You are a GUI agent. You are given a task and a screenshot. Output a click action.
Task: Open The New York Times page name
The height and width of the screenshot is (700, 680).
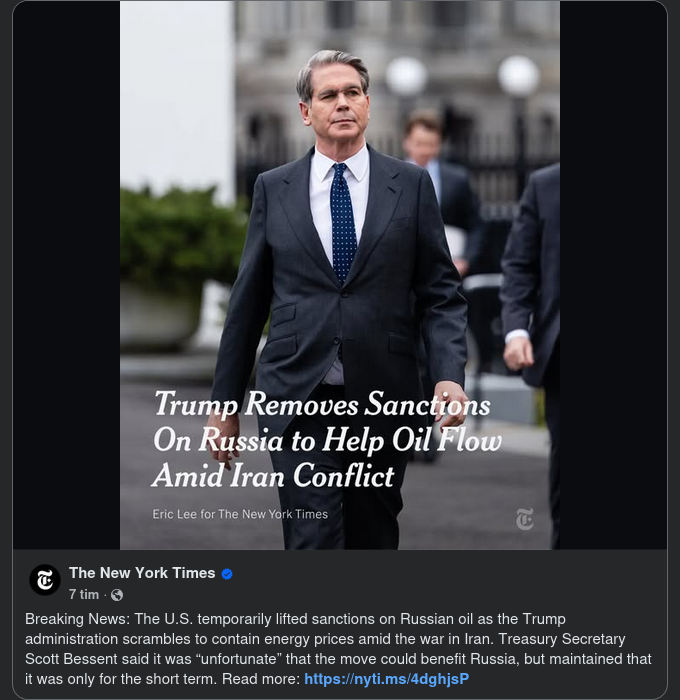[142, 573]
